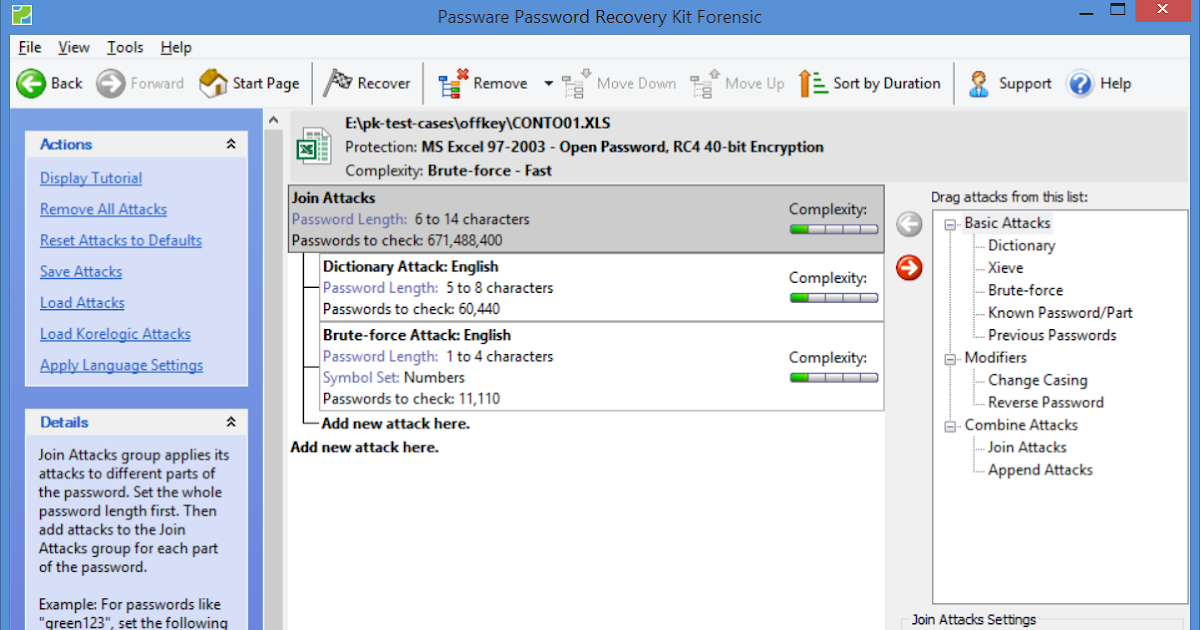Select Known Password/Part in the tree
This screenshot has width=1200, height=630.
pos(1060,312)
